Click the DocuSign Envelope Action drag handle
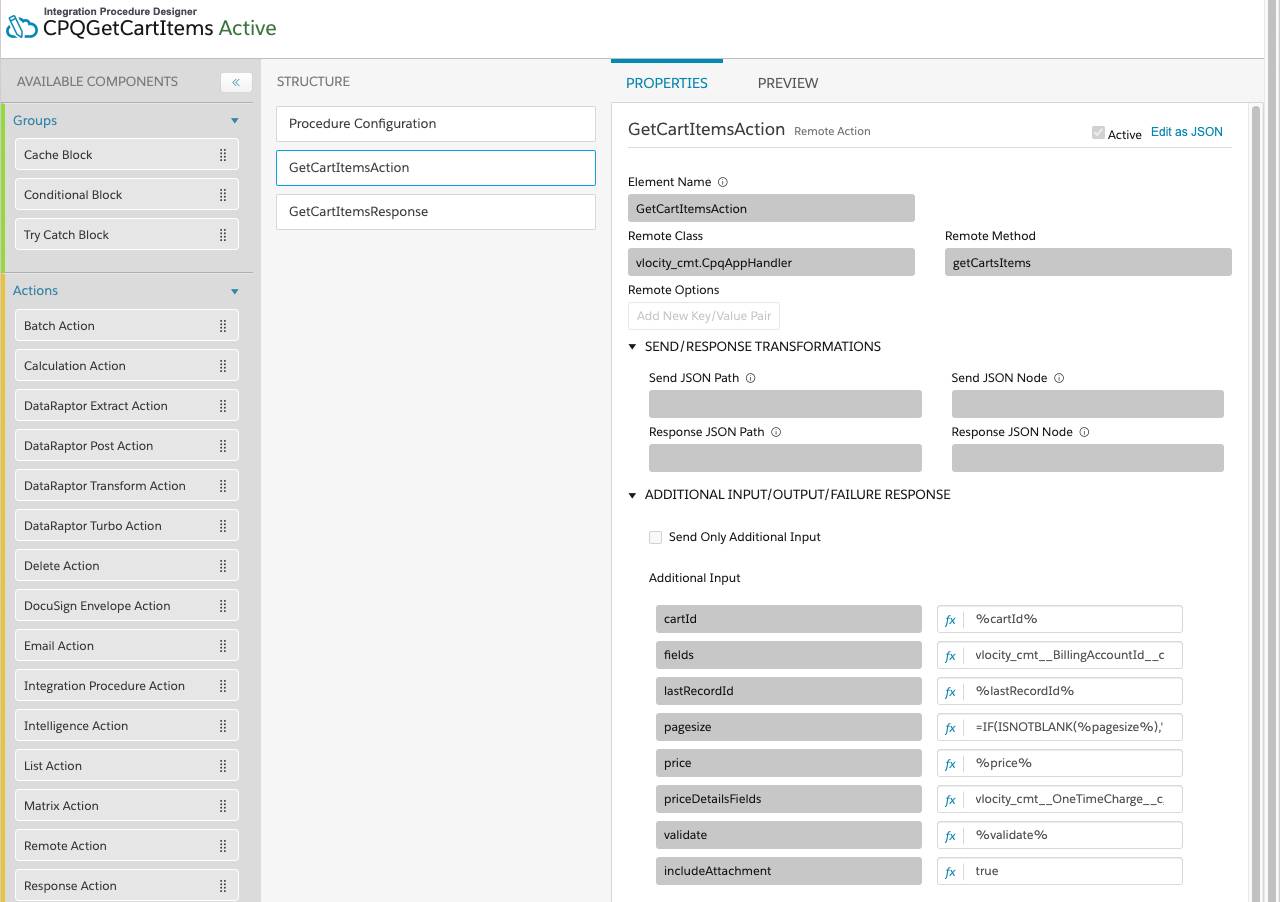The image size is (1280, 902). (223, 606)
